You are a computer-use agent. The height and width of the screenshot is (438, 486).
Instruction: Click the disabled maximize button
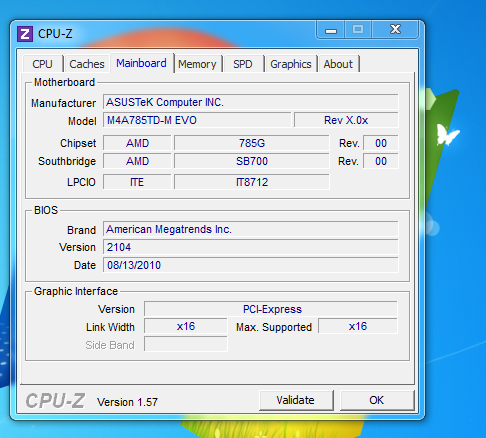pos(358,30)
